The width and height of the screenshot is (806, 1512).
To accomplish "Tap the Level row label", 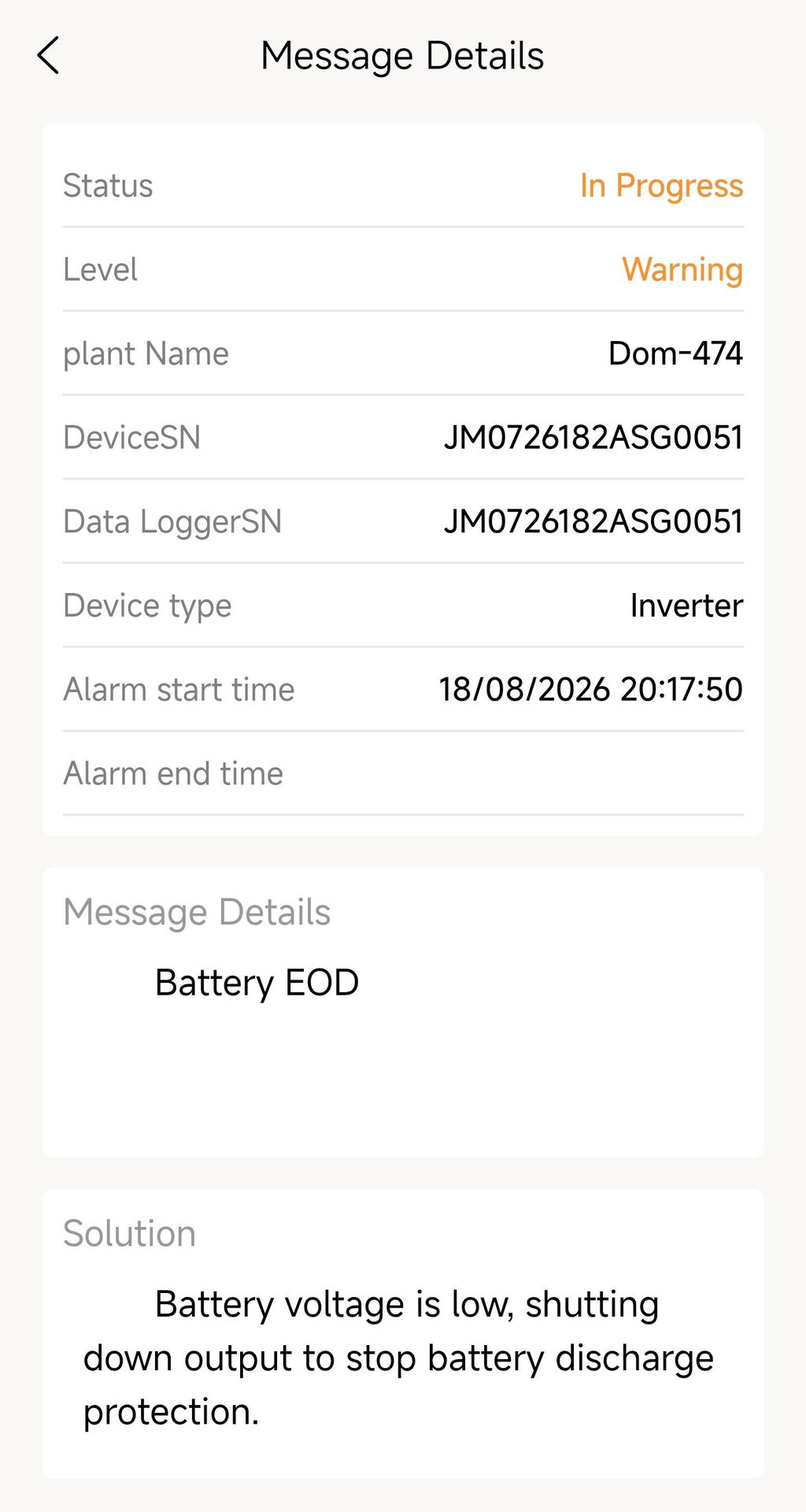I will pyautogui.click(x=100, y=269).
